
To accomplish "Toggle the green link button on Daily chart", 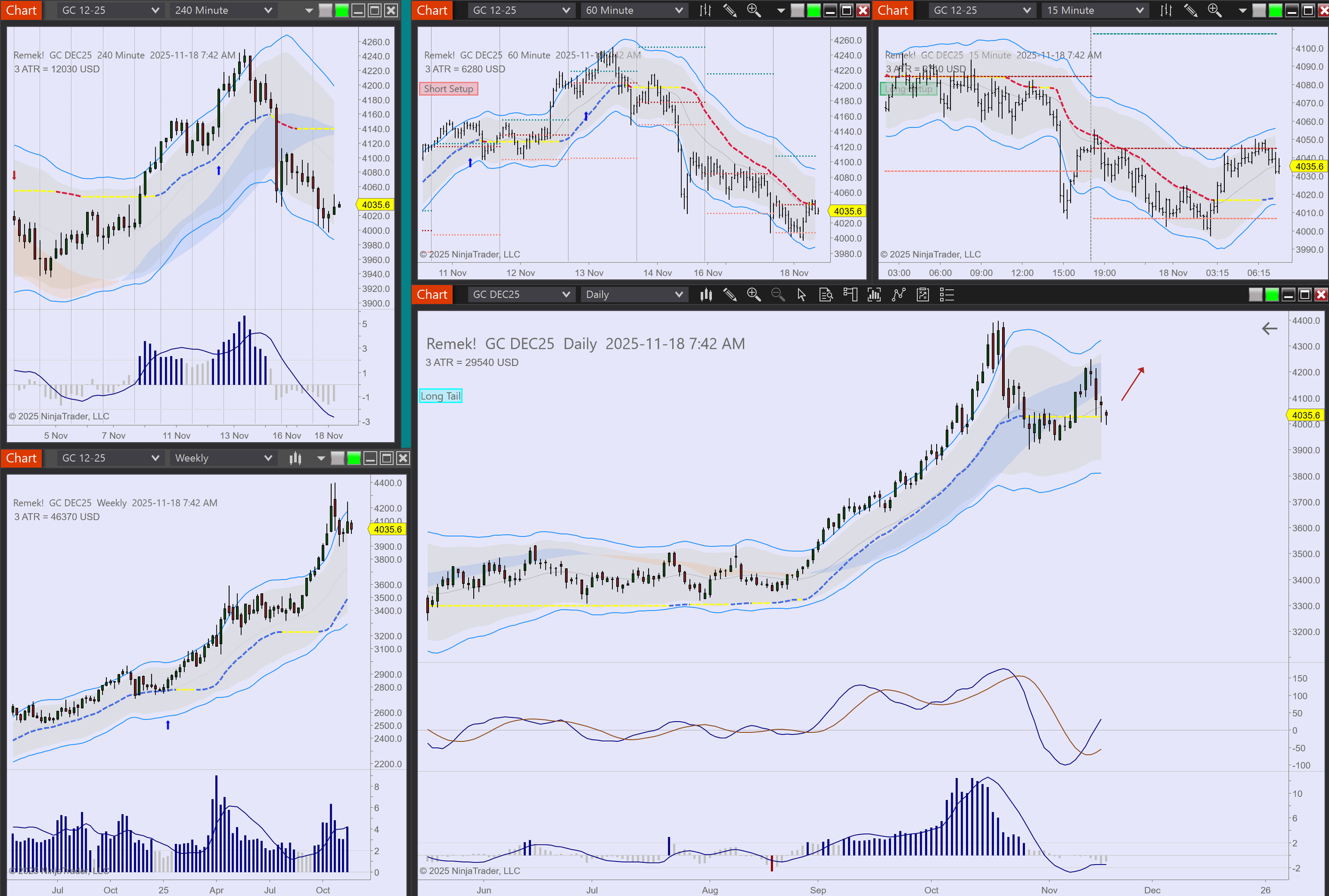I will pyautogui.click(x=1272, y=294).
